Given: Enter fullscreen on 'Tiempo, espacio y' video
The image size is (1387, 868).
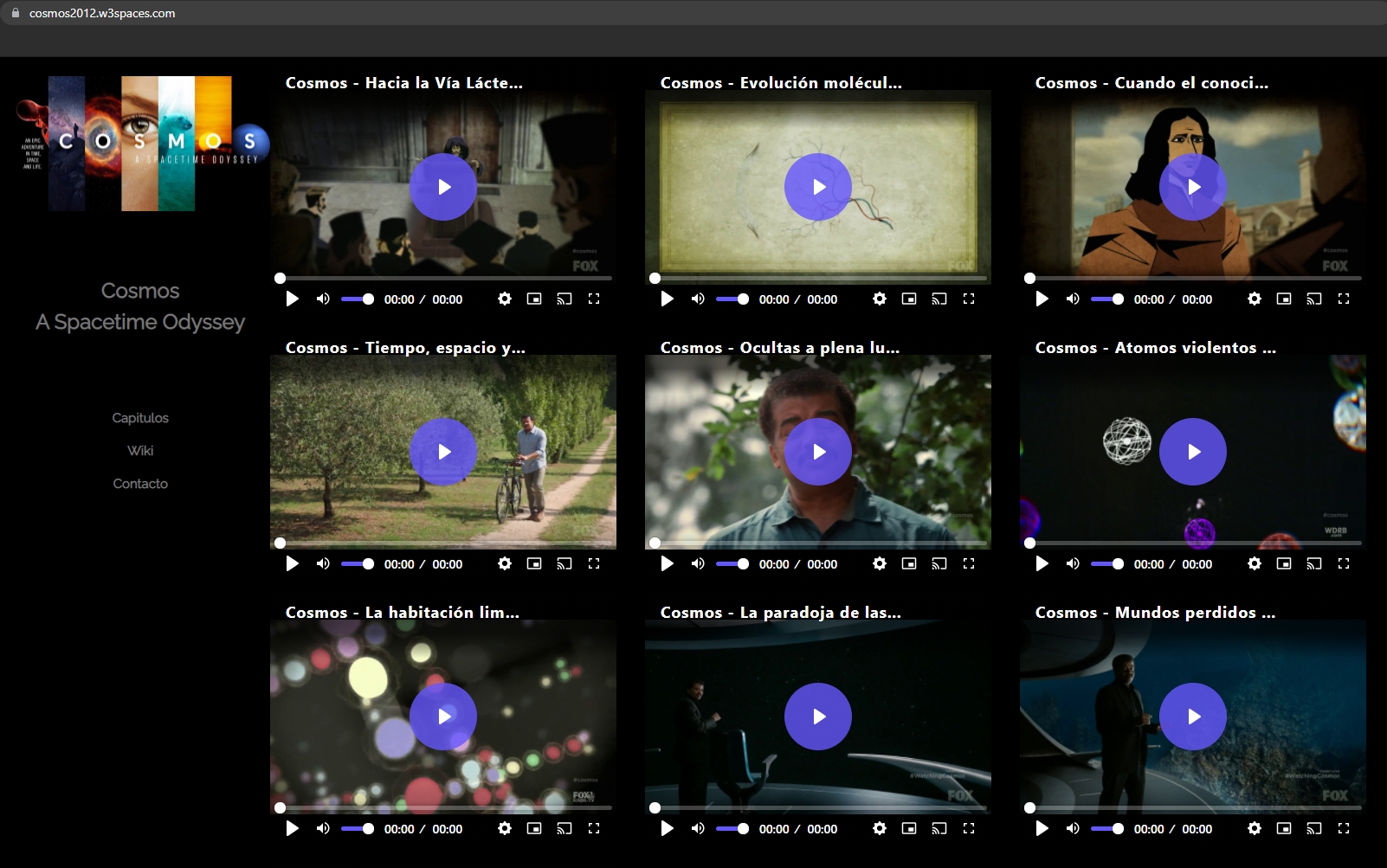Looking at the screenshot, I should [x=594, y=563].
